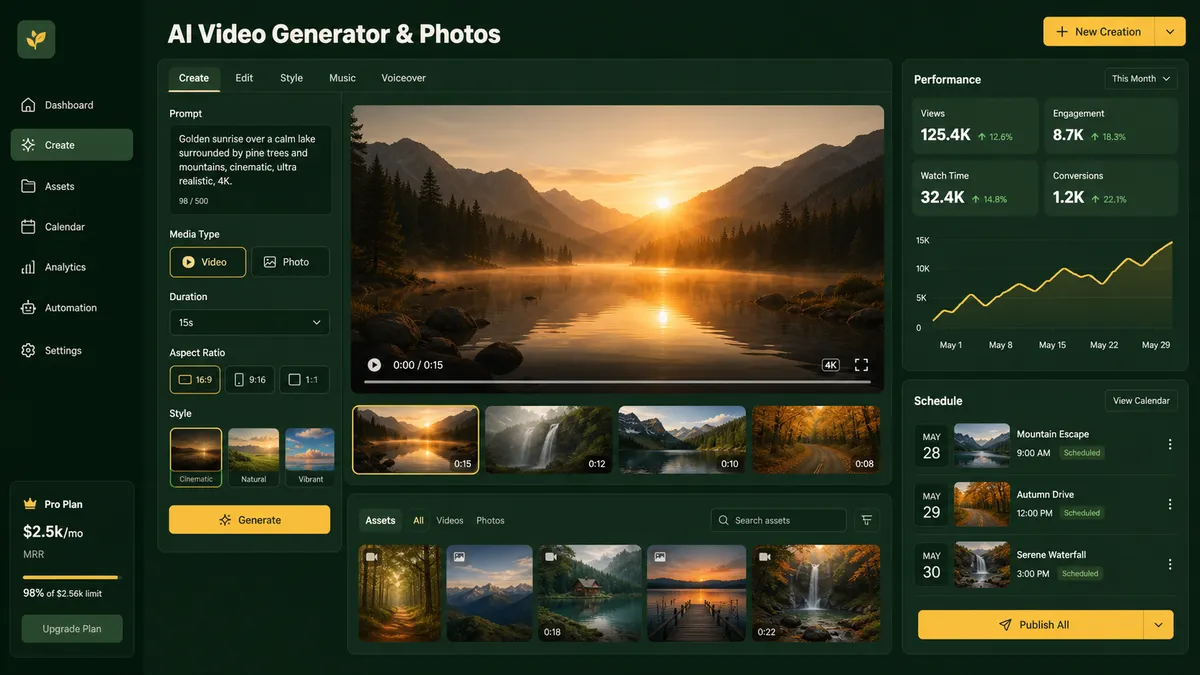The width and height of the screenshot is (1200, 675).
Task: Click the Generate button
Action: click(x=249, y=520)
